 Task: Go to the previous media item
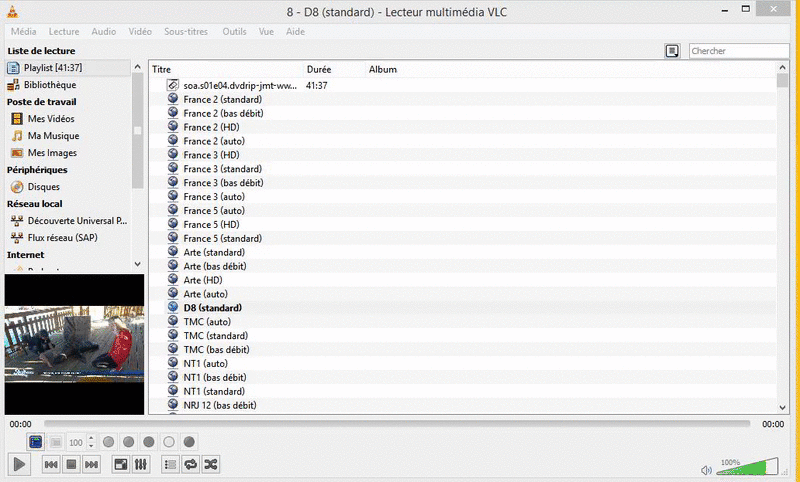tap(51, 464)
